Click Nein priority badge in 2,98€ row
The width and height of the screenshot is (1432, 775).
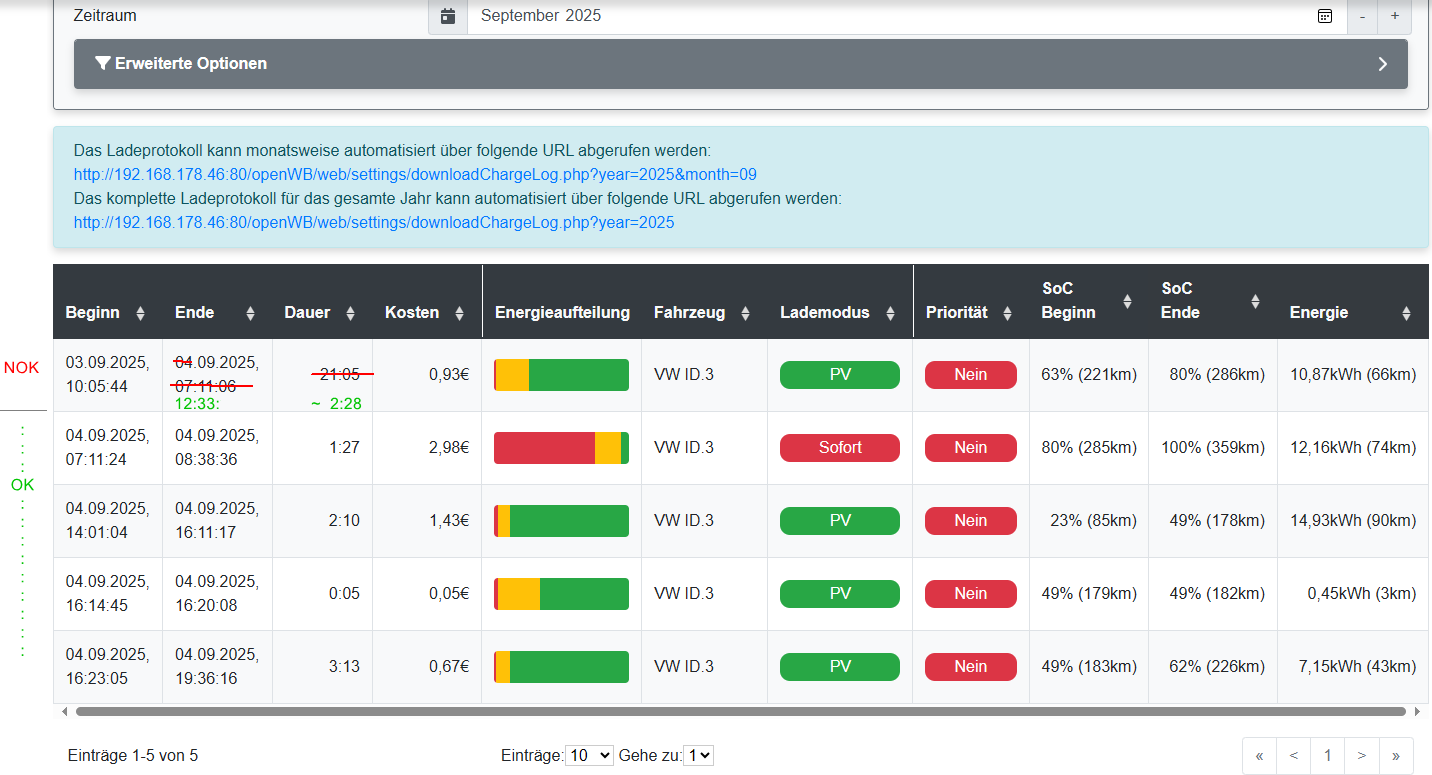pos(971,447)
